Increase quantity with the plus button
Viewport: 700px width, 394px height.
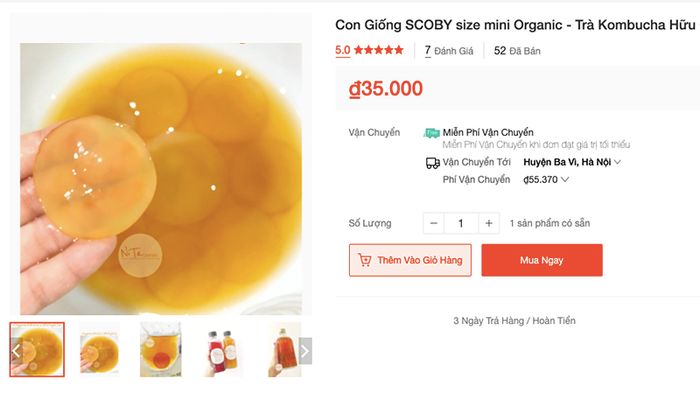(489, 223)
